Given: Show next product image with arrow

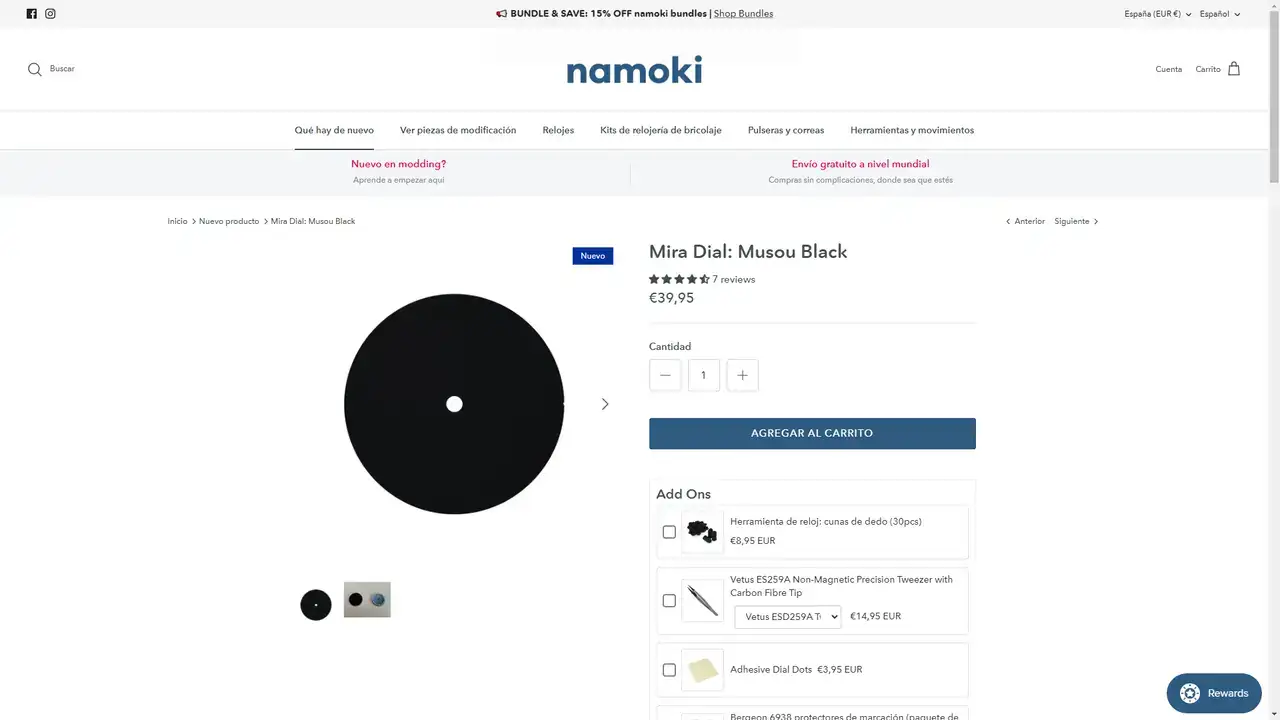Looking at the screenshot, I should point(605,404).
